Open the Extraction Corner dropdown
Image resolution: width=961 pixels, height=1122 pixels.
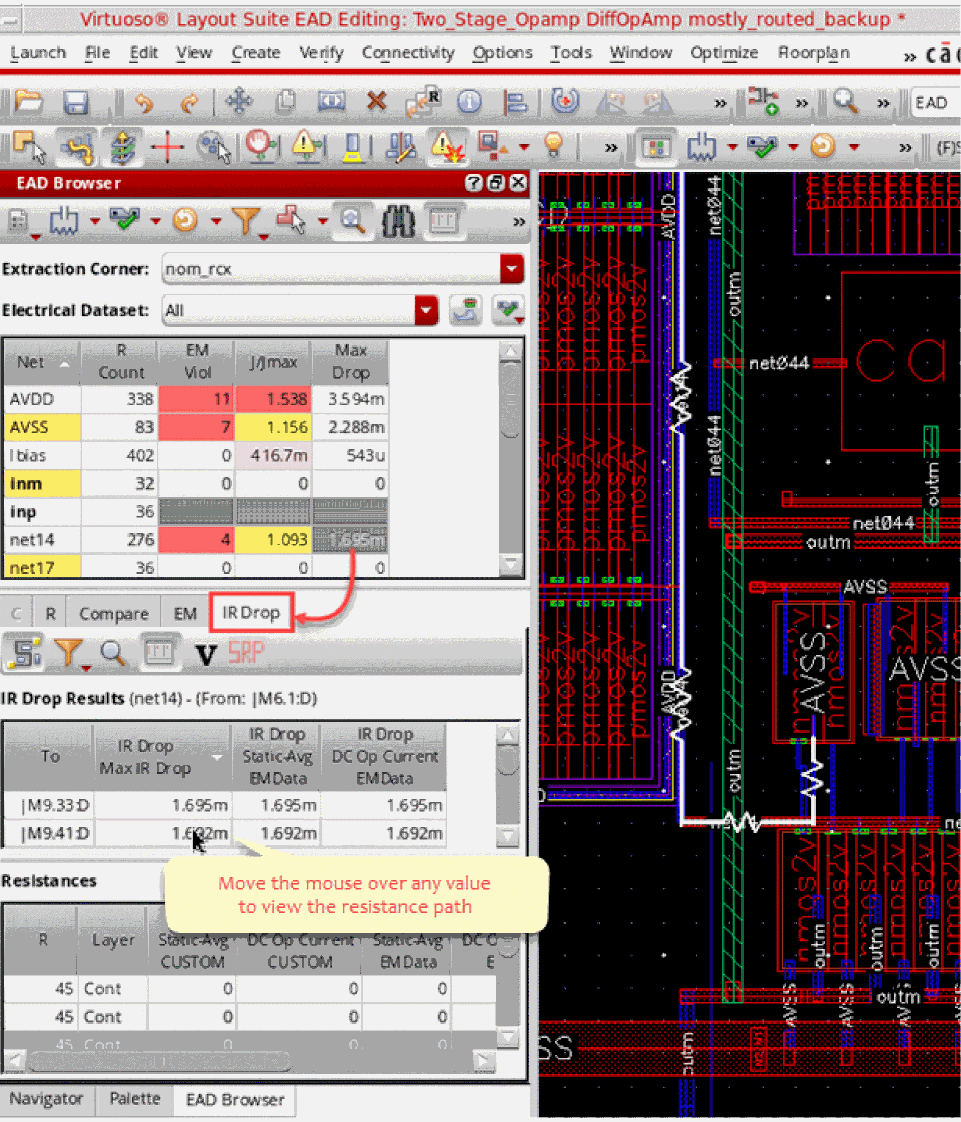pos(512,269)
